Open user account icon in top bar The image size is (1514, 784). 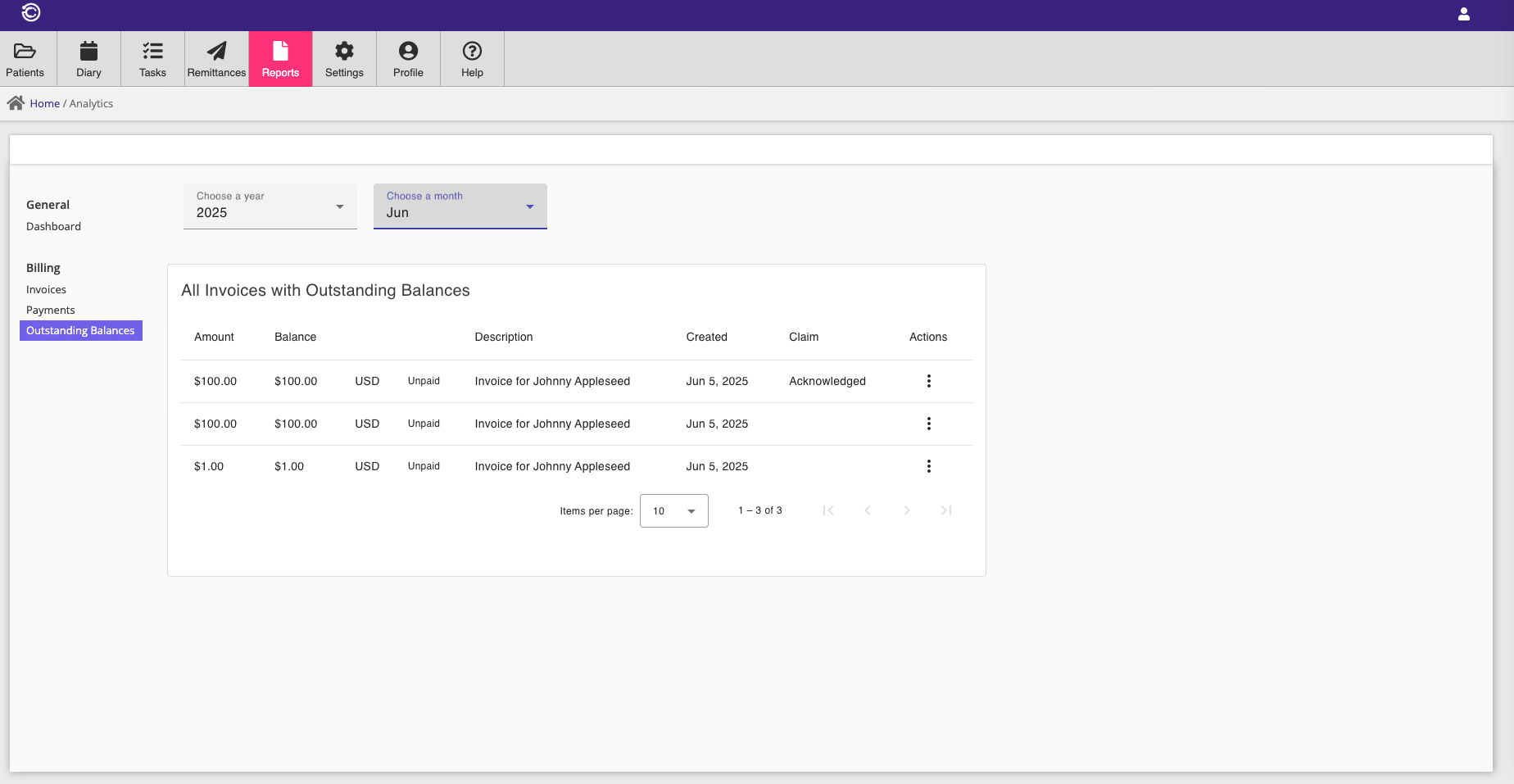[x=1463, y=15]
